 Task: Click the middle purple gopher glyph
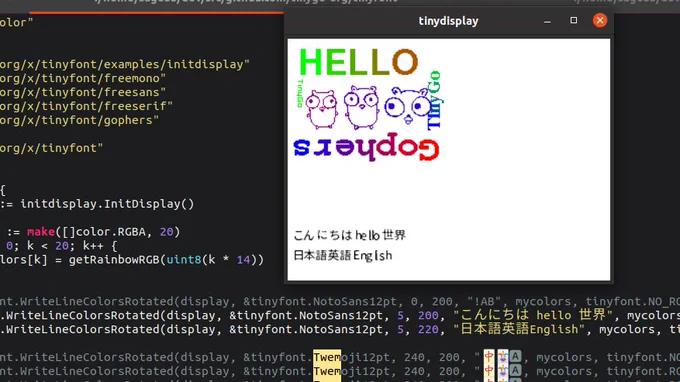(x=361, y=107)
